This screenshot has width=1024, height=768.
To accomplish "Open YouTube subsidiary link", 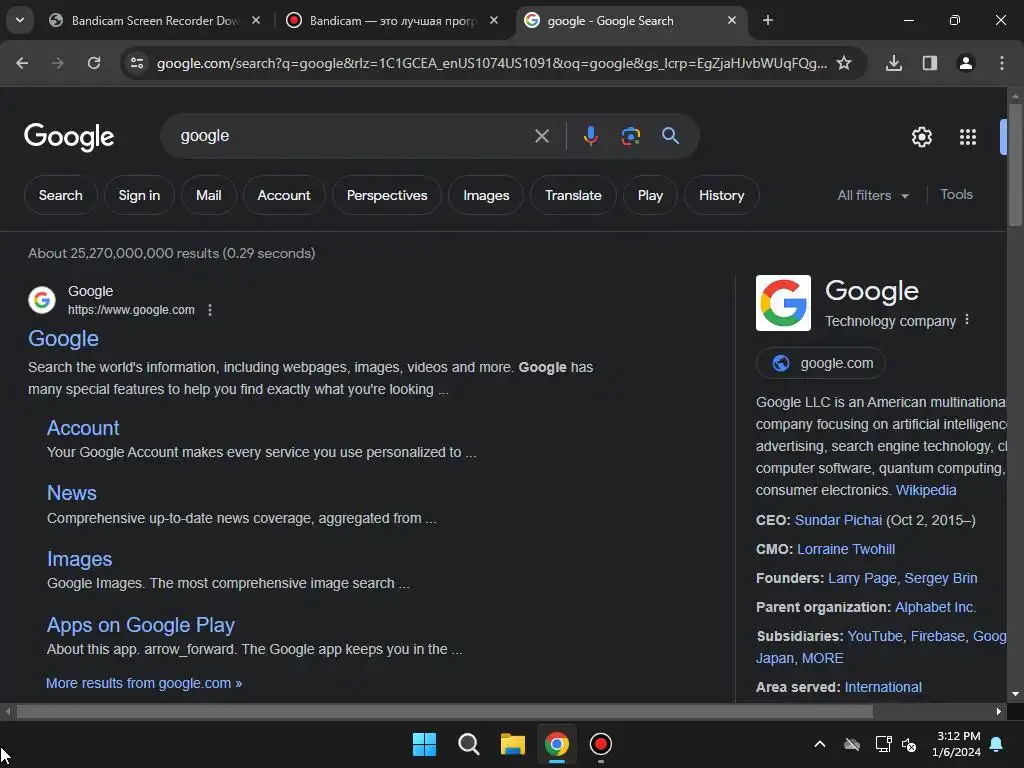I will click(874, 636).
